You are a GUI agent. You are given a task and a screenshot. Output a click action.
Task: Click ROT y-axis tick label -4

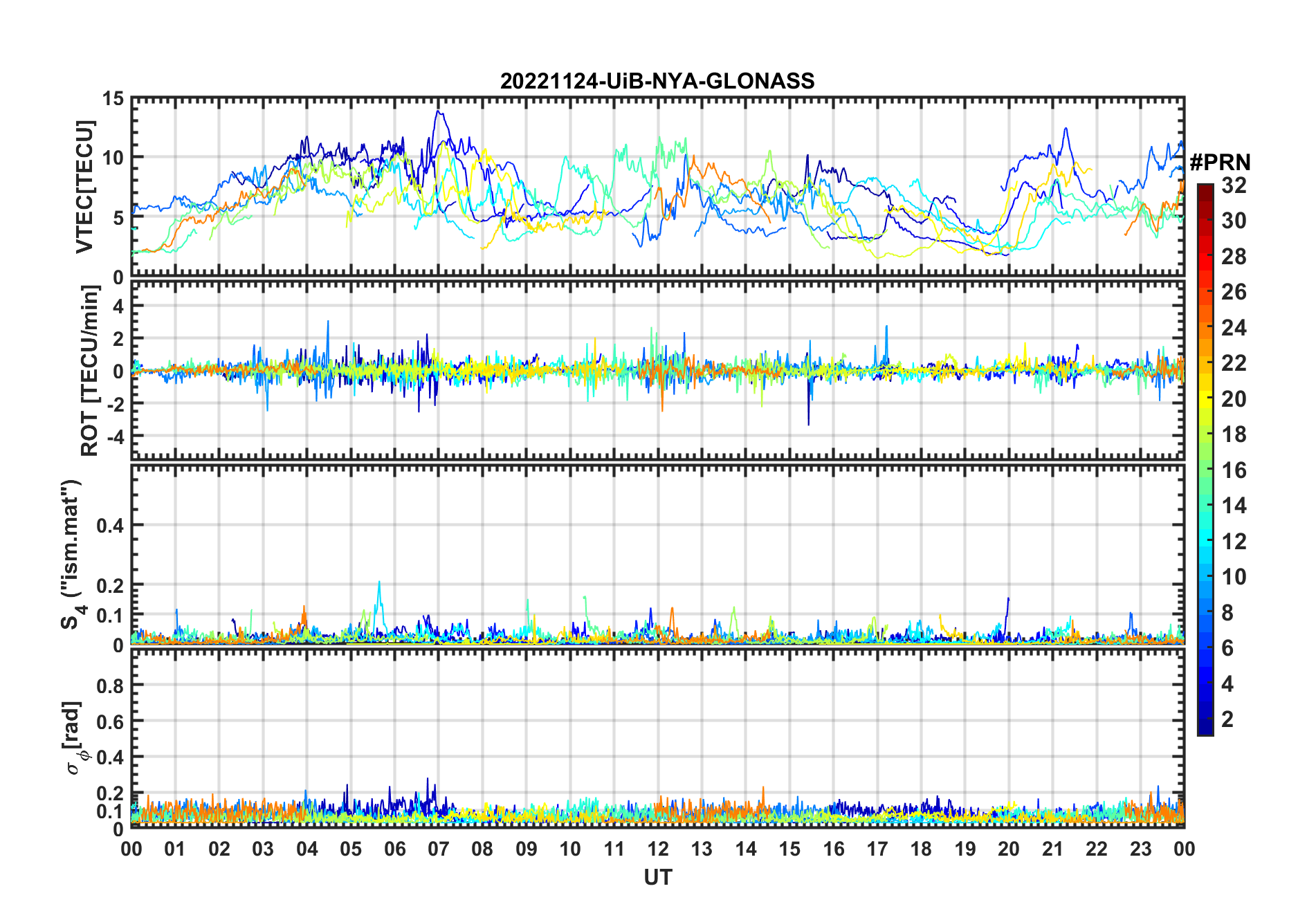point(117,437)
